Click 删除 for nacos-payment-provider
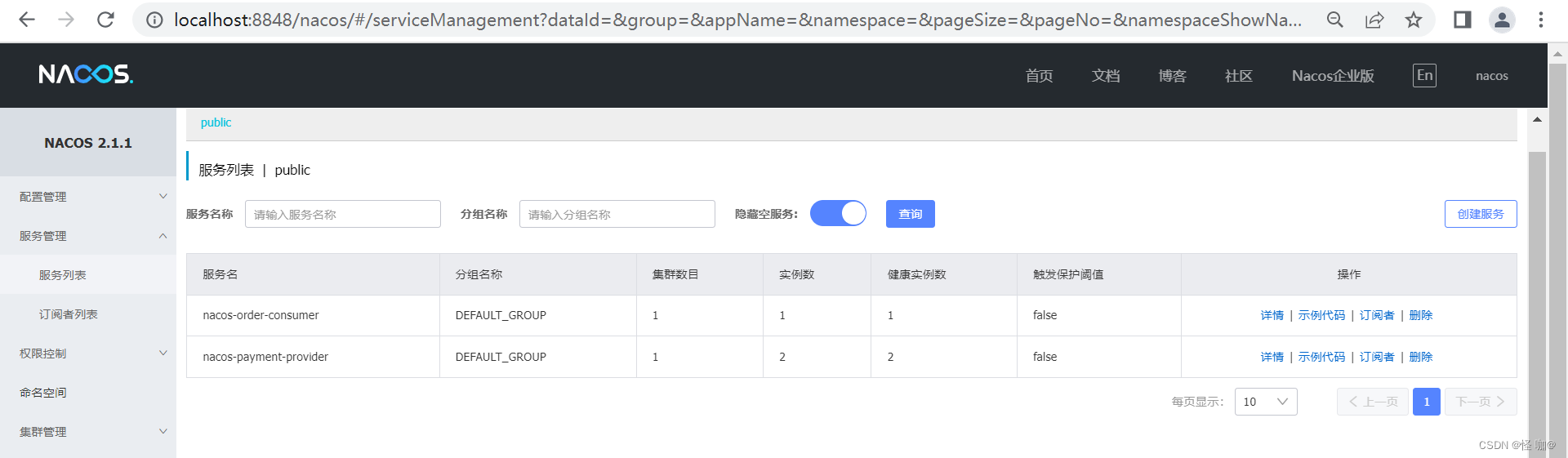Viewport: 1568px width, 458px height. click(x=1421, y=357)
